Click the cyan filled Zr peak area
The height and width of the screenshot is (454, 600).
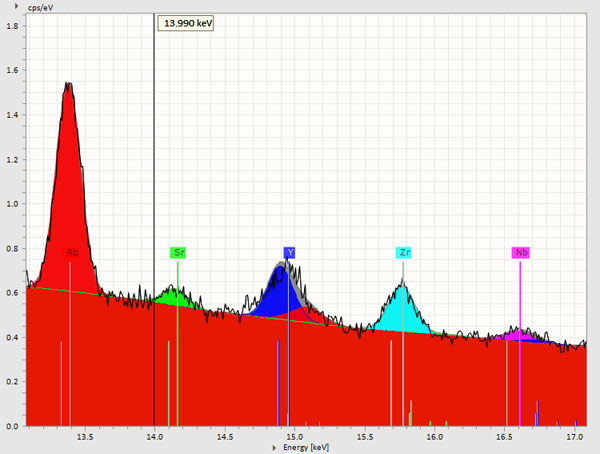tap(402, 308)
